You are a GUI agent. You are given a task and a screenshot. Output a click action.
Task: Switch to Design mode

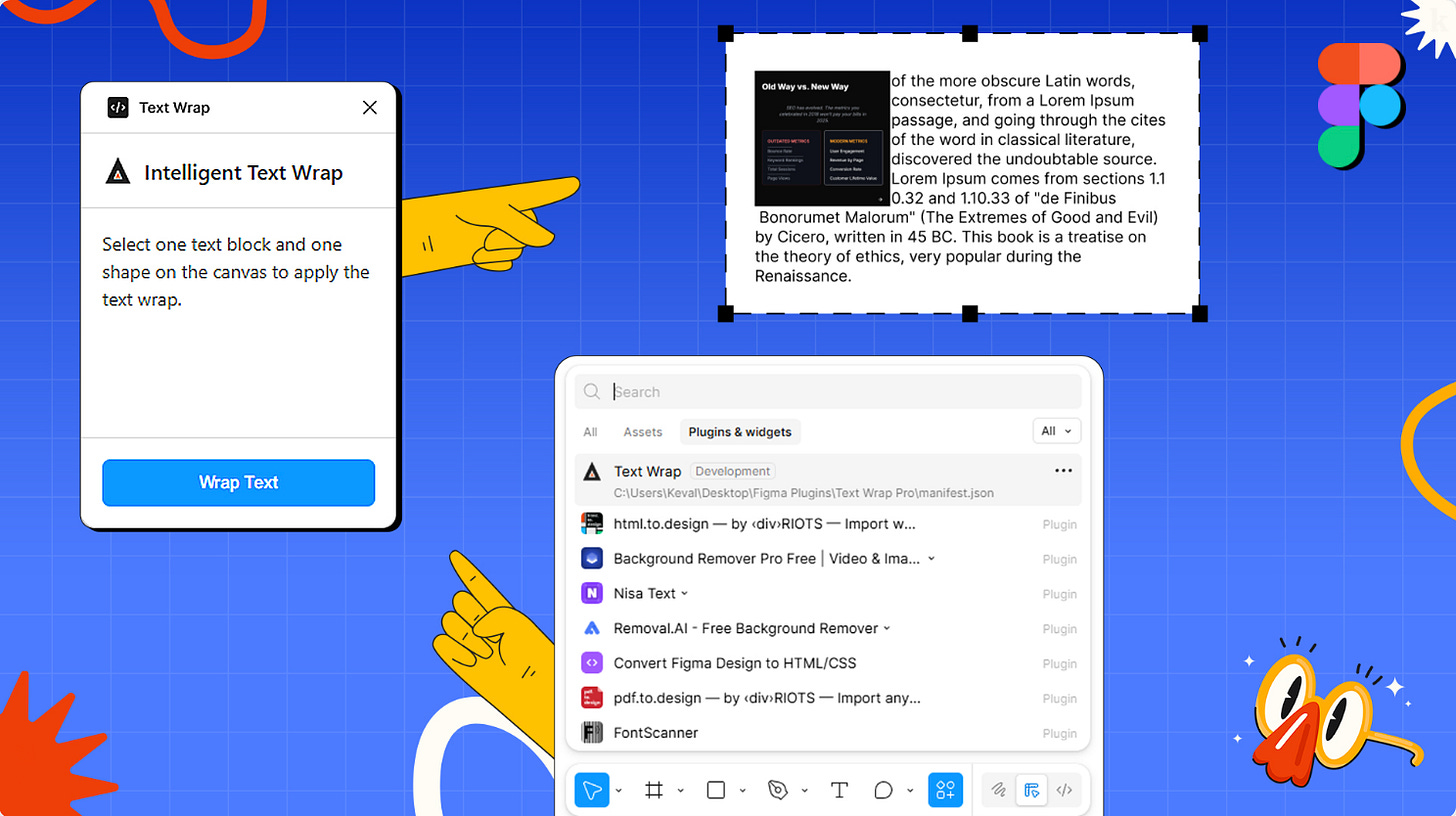(1031, 790)
